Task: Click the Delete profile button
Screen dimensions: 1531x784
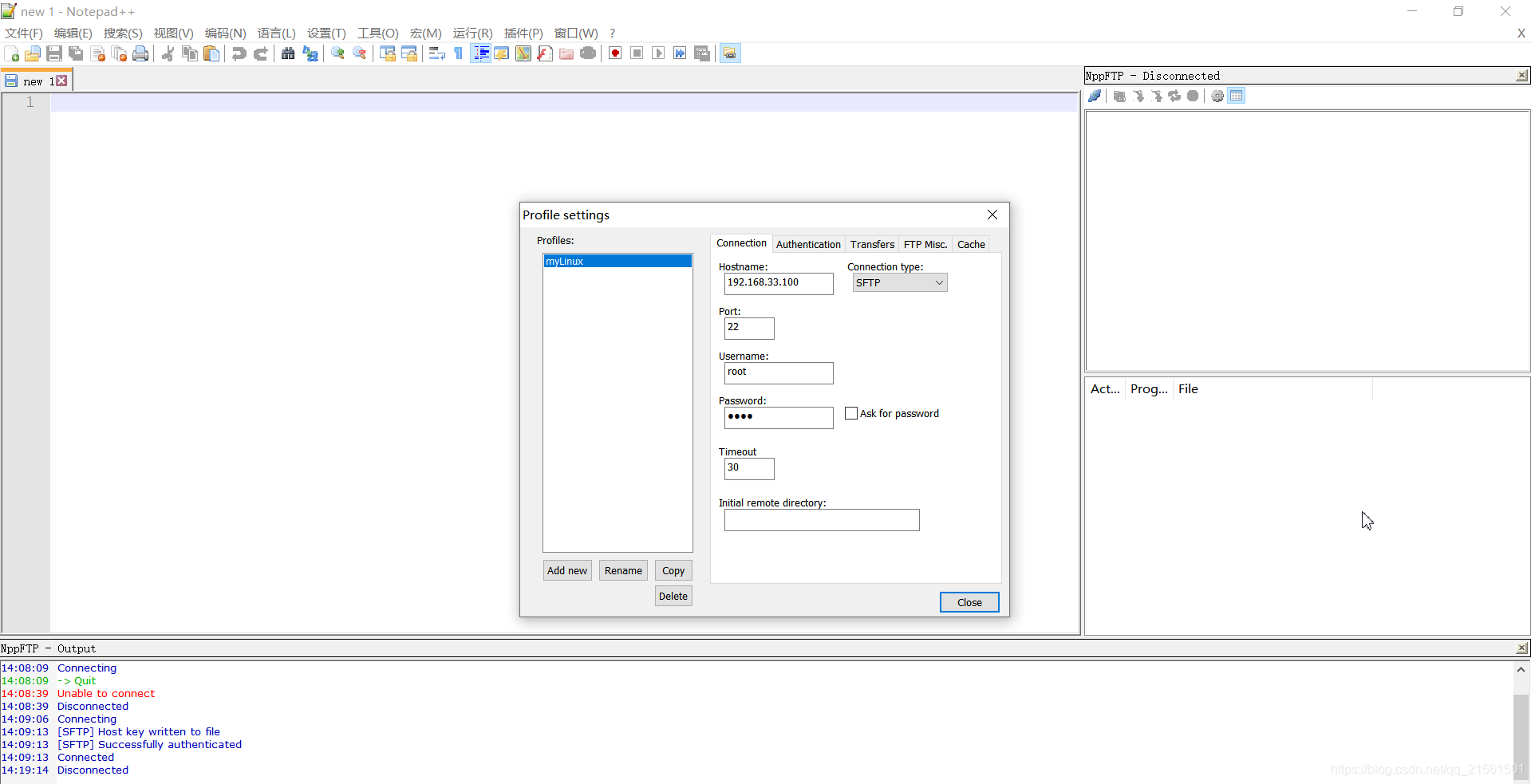Action: (x=673, y=596)
